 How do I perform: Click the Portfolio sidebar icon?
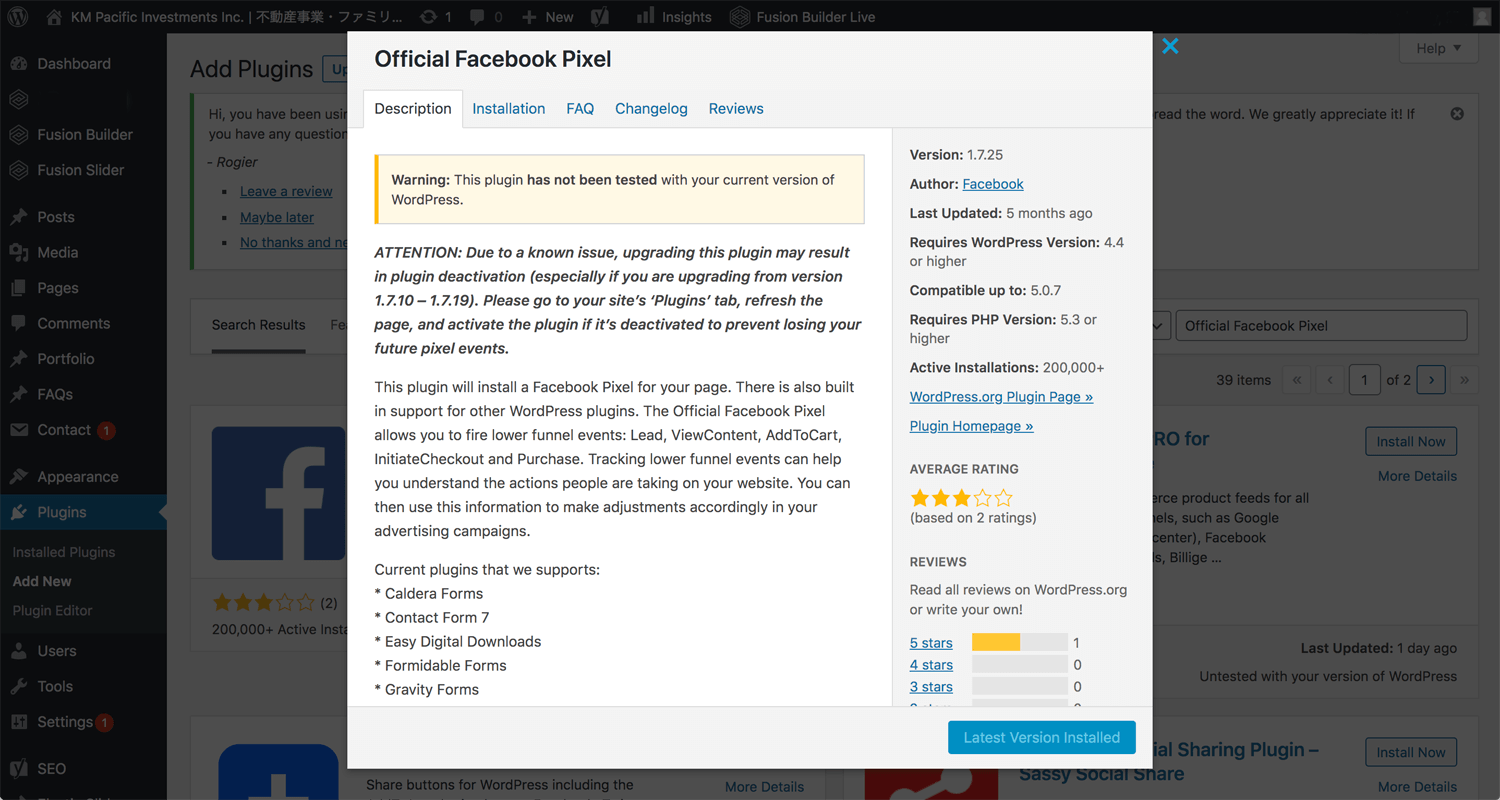pyautogui.click(x=19, y=359)
